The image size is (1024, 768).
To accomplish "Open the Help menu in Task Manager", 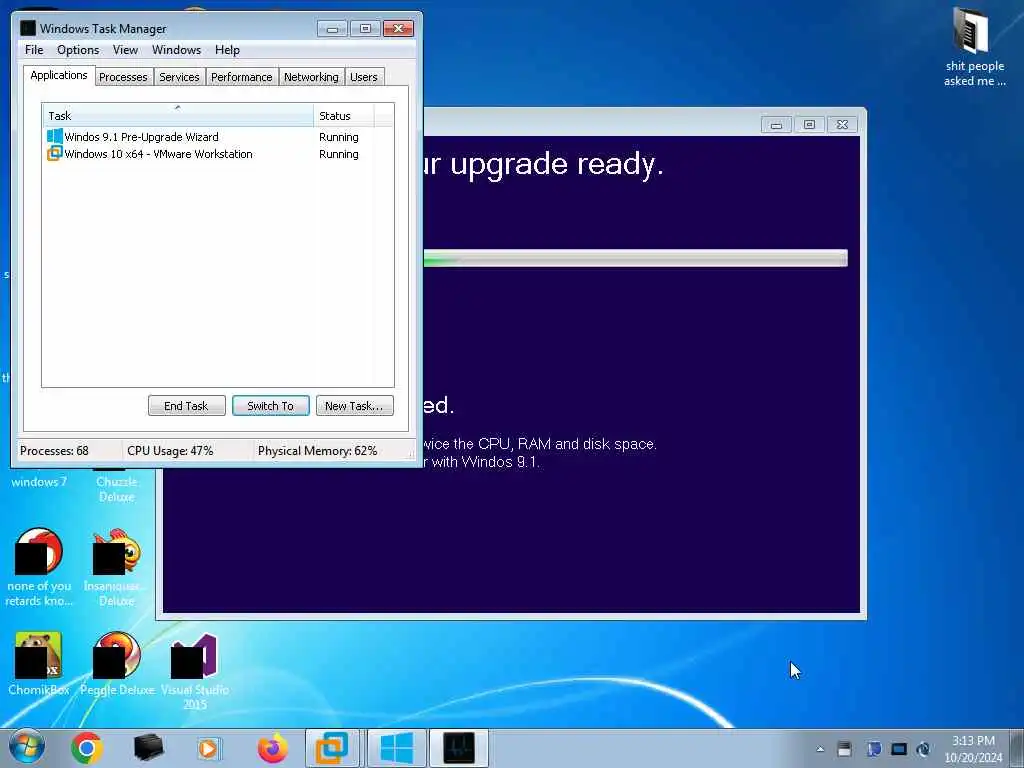I will point(227,50).
